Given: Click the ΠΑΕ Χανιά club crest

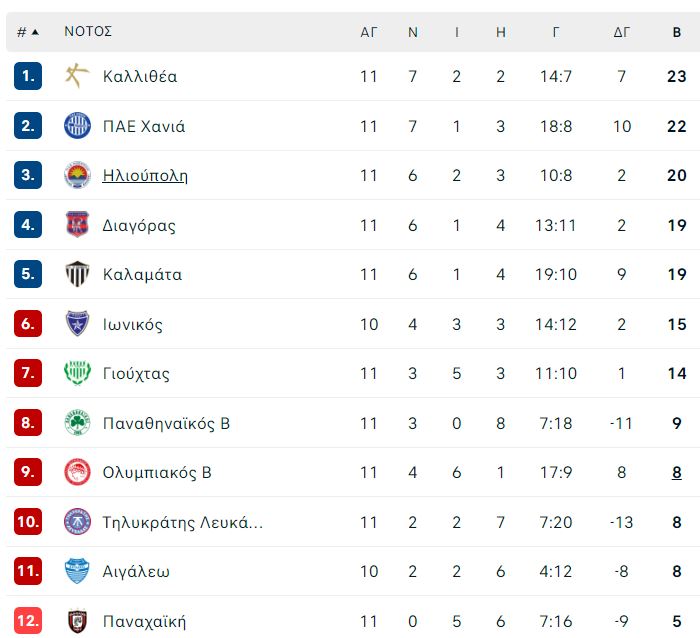Looking at the screenshot, I should click(77, 125).
